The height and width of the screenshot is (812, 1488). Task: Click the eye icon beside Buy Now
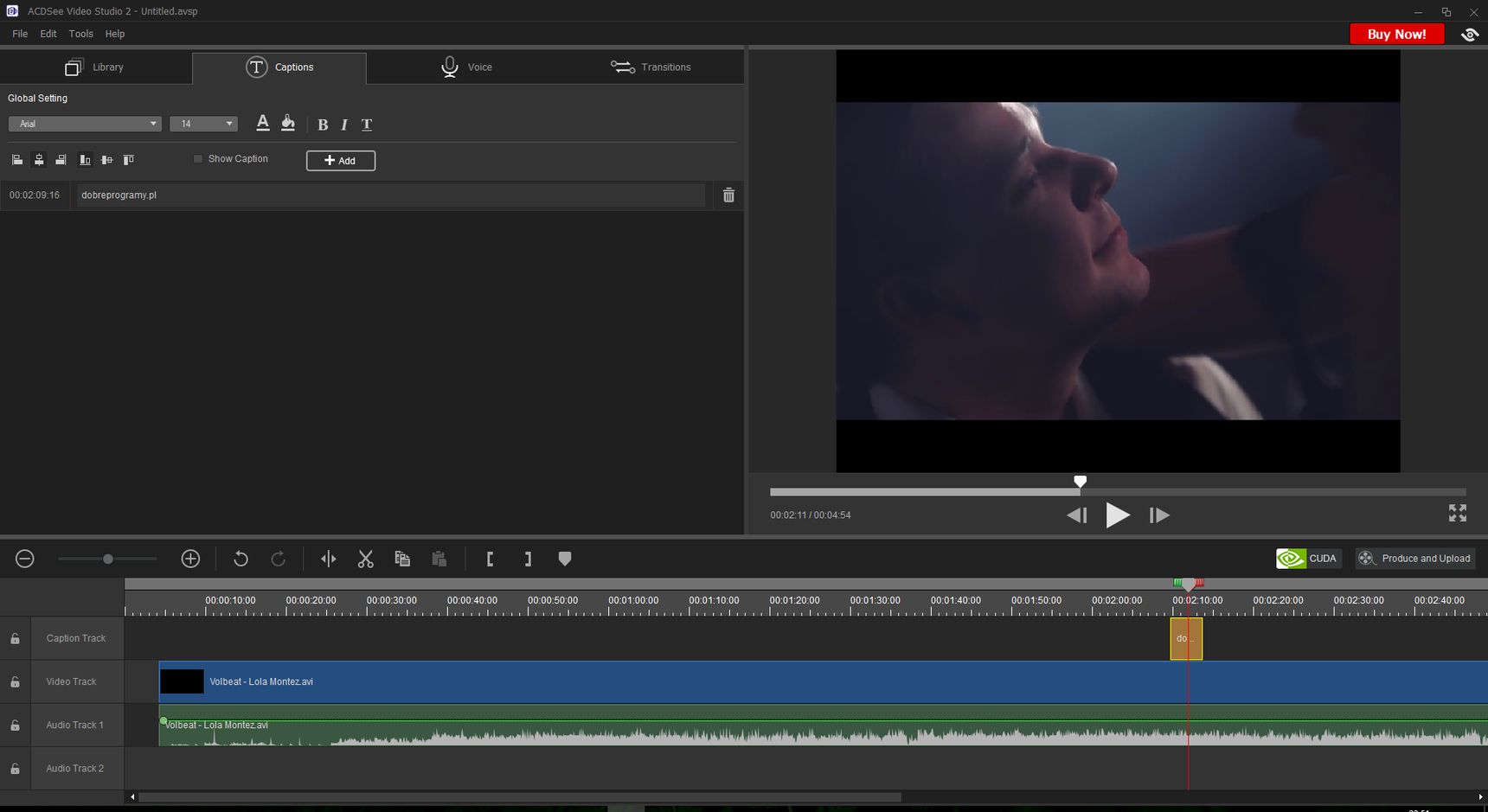(1470, 35)
